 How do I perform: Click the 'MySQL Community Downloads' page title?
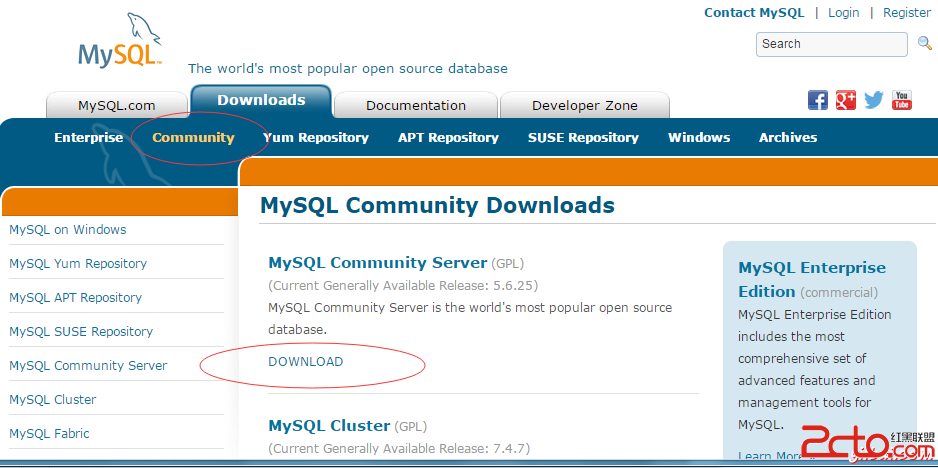tap(437, 205)
